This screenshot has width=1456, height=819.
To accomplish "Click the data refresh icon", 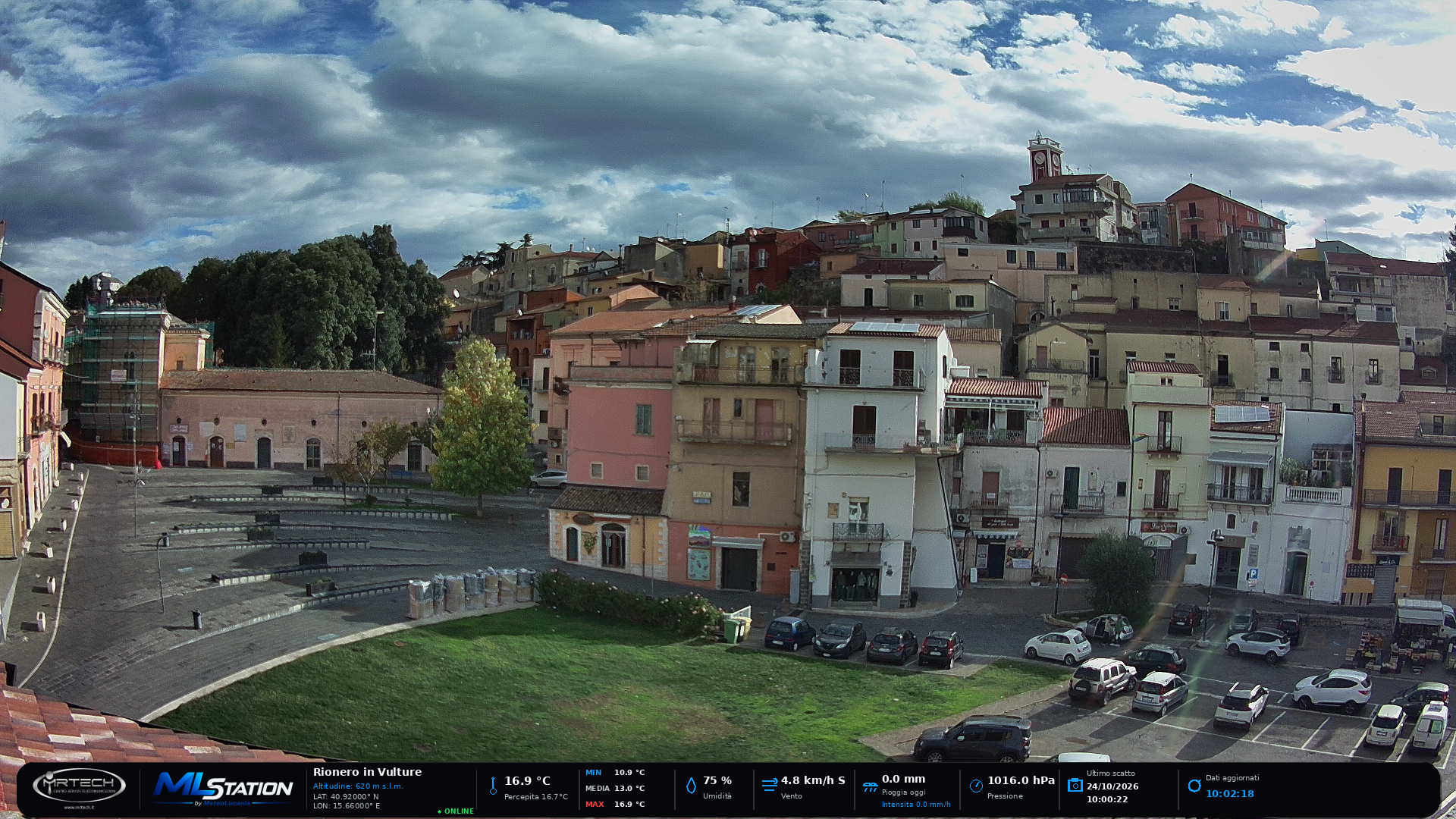I will tap(1194, 786).
